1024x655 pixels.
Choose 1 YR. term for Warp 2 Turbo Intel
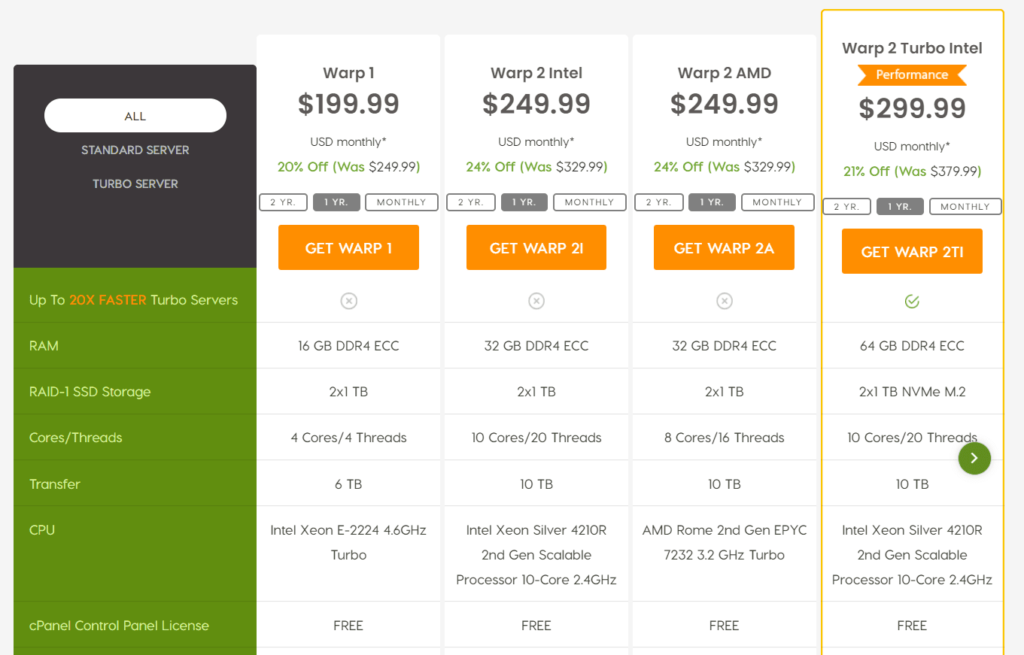click(900, 207)
